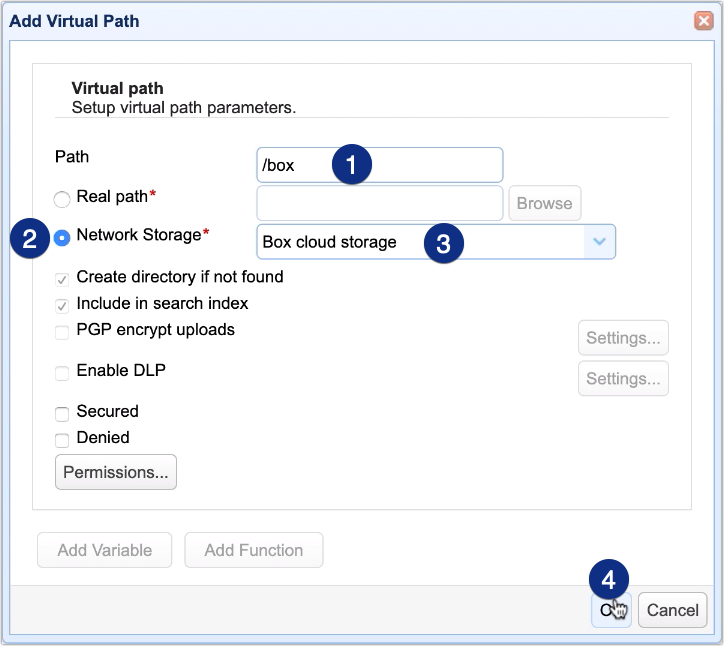This screenshot has width=724, height=646.
Task: Click the empty Real path text field
Action: click(379, 203)
